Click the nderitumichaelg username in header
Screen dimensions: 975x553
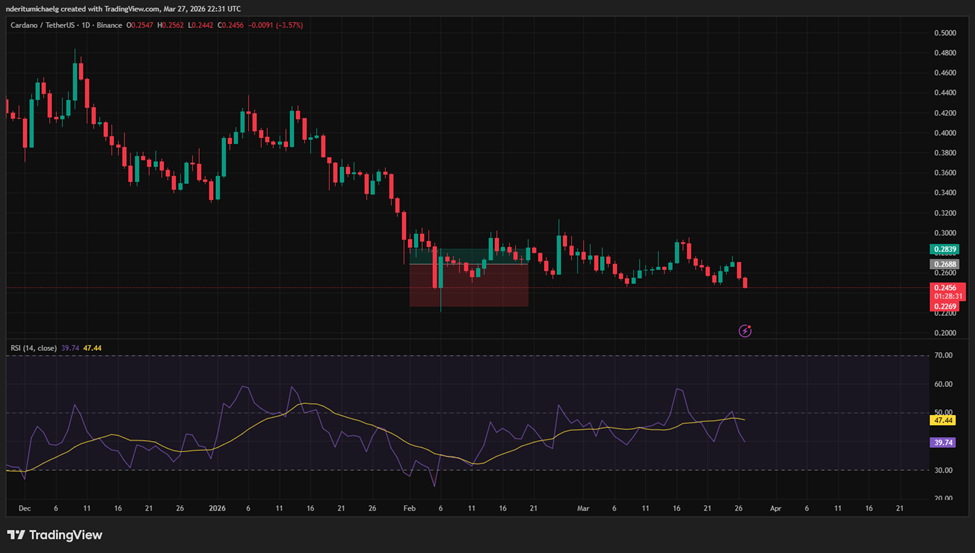39,8
